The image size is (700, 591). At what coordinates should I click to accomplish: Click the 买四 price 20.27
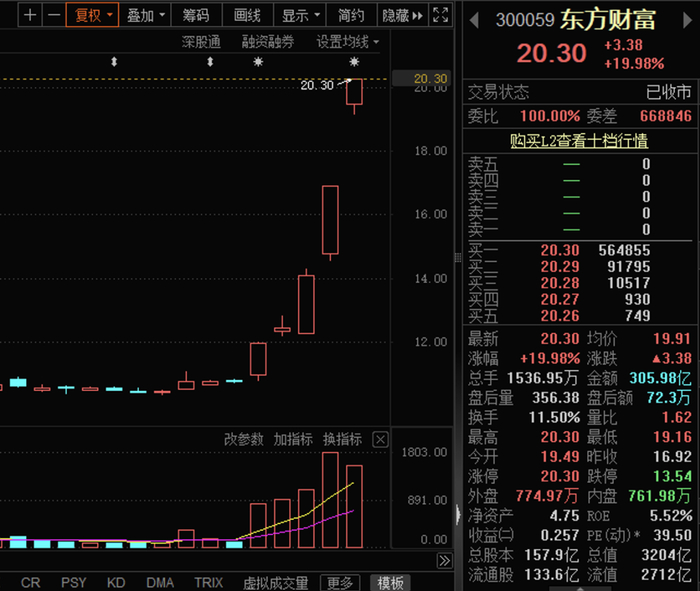560,300
